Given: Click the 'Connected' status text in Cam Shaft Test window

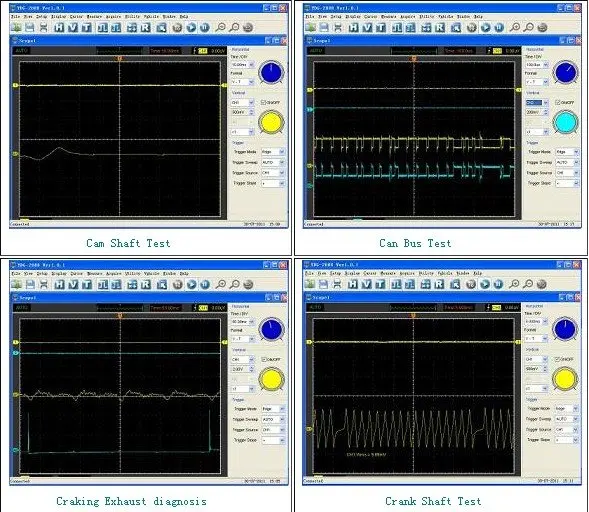Looking at the screenshot, I should click(20, 224).
